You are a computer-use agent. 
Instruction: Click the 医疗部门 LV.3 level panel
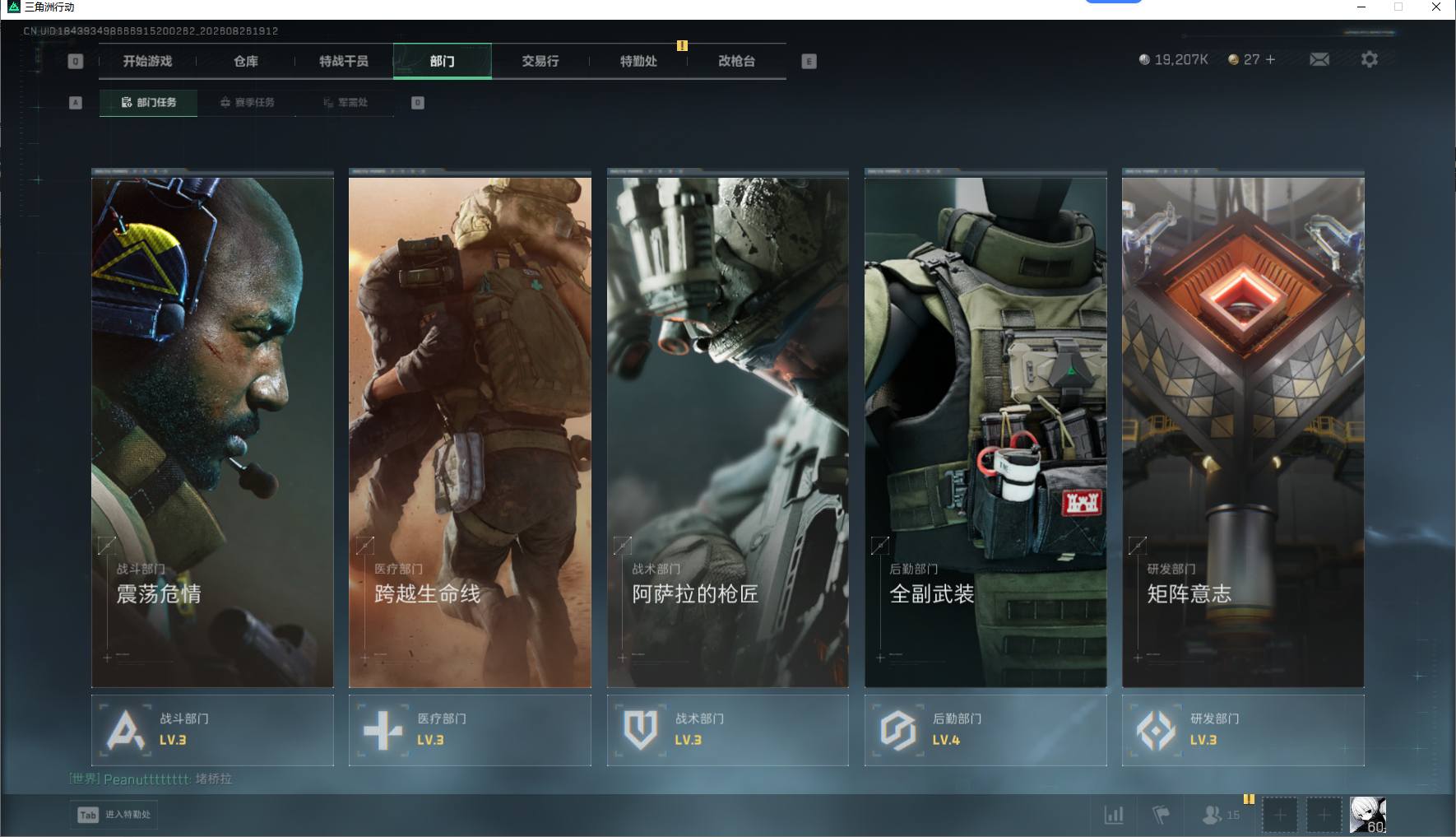(470, 730)
